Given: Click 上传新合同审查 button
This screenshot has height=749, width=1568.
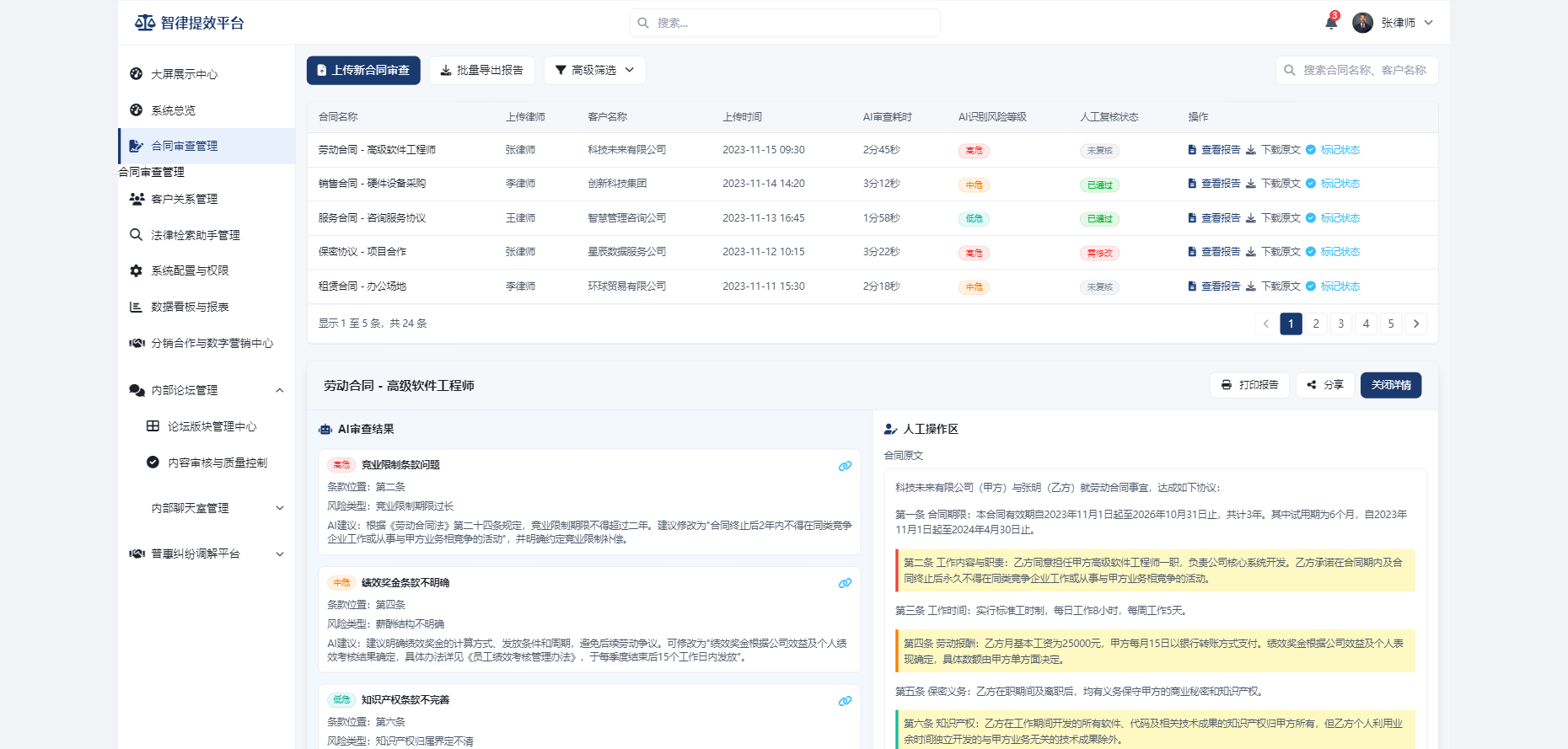Looking at the screenshot, I should tap(363, 70).
